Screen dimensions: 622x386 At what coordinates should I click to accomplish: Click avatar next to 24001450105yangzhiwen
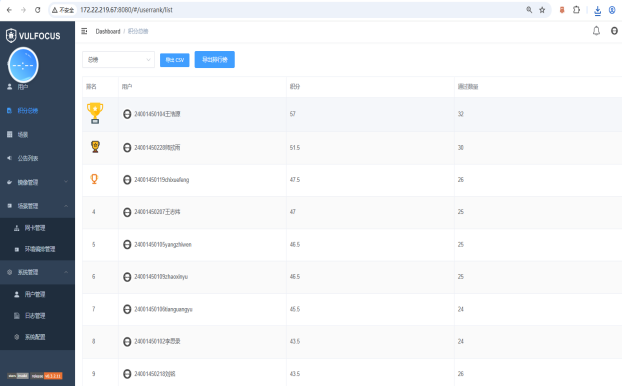click(x=127, y=244)
